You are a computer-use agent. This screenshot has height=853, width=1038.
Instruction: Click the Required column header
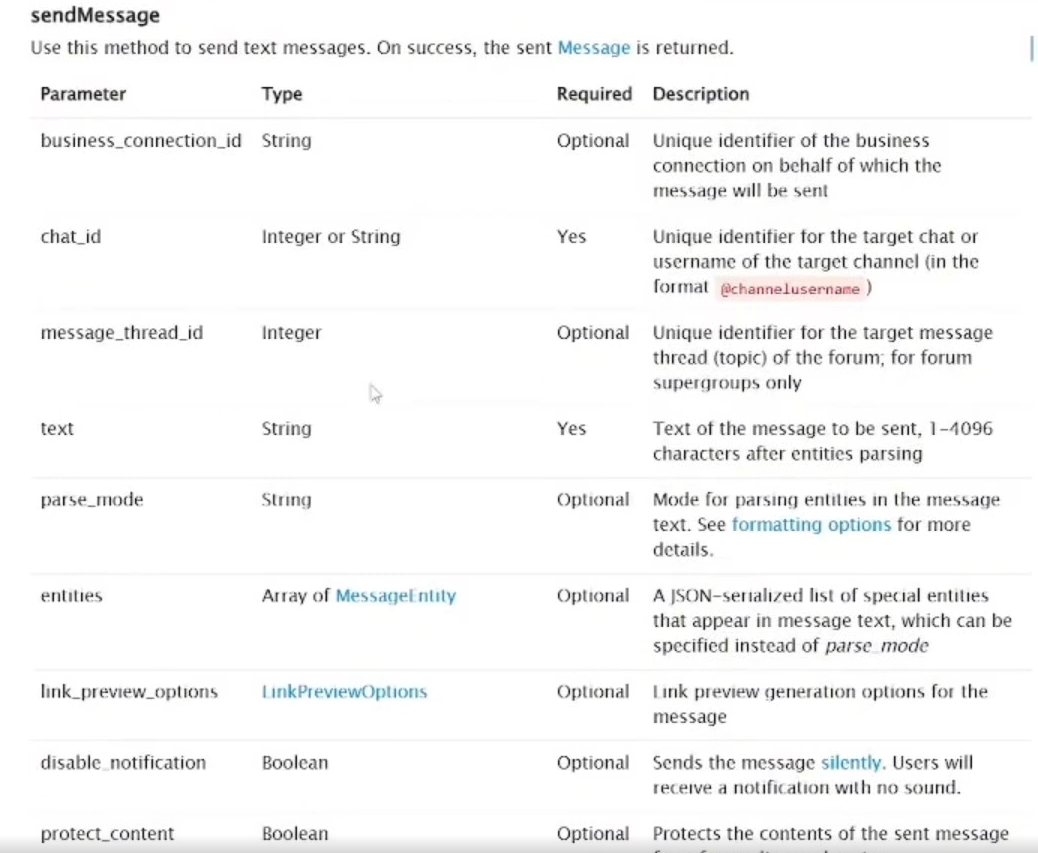click(x=594, y=94)
